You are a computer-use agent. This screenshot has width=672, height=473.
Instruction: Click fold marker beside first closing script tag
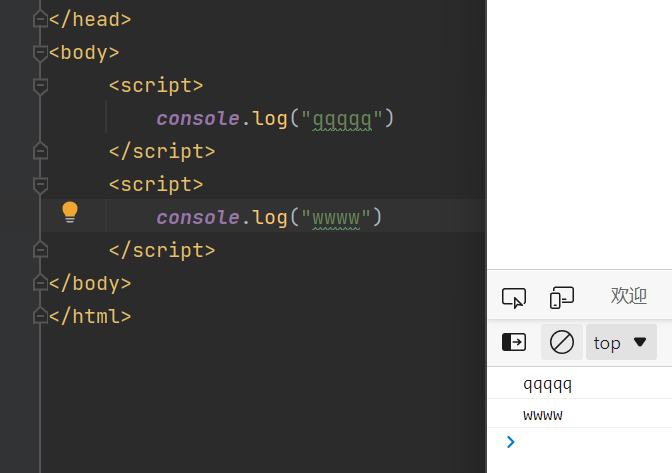coord(40,152)
